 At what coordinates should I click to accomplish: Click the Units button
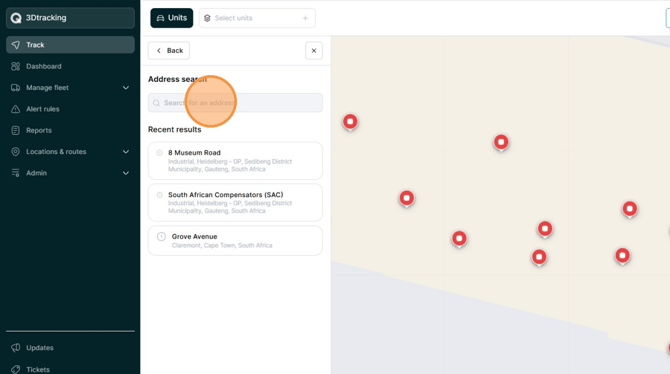(171, 18)
